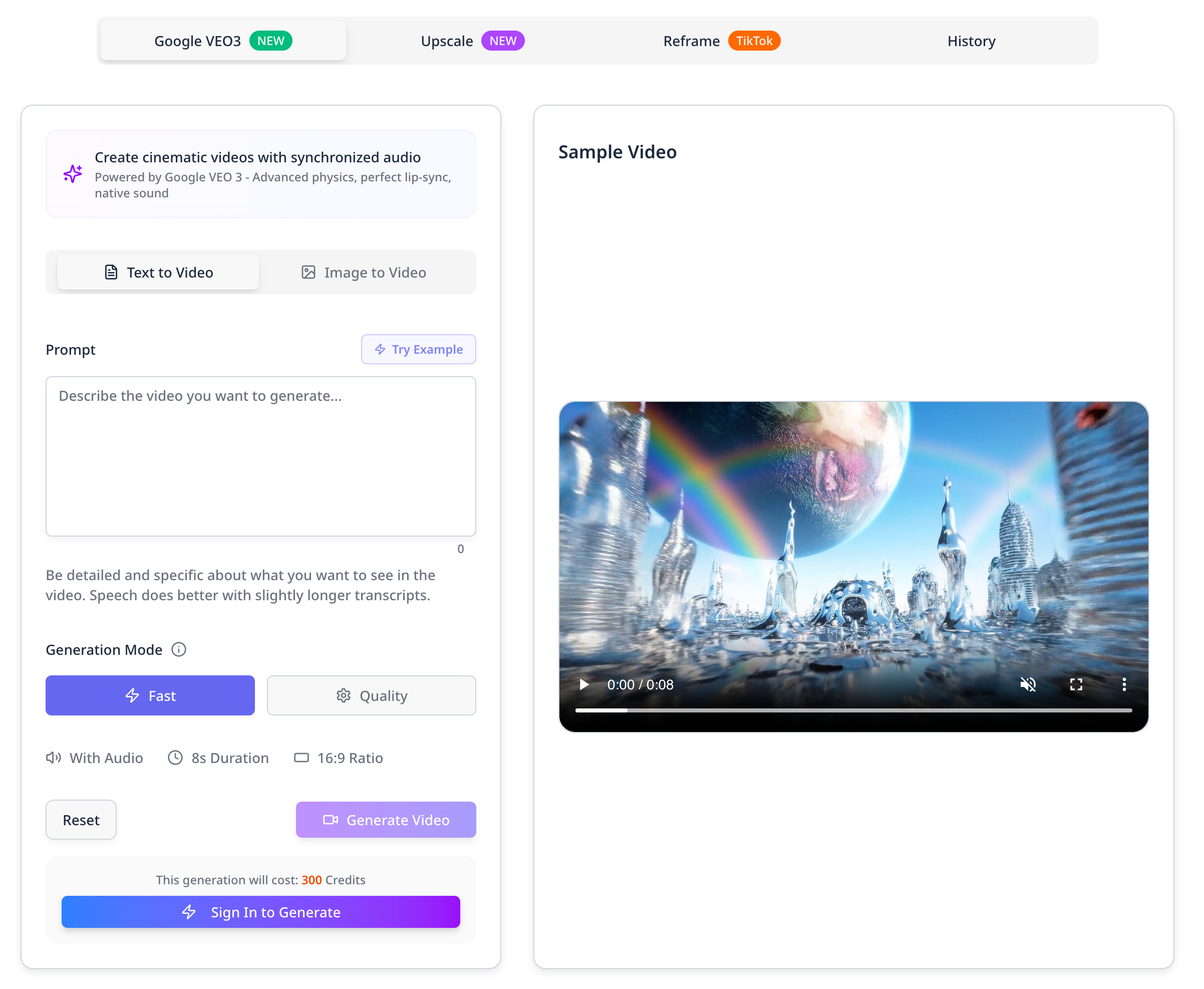Open the video's three-dot options menu
The image size is (1204, 989).
coord(1124,684)
